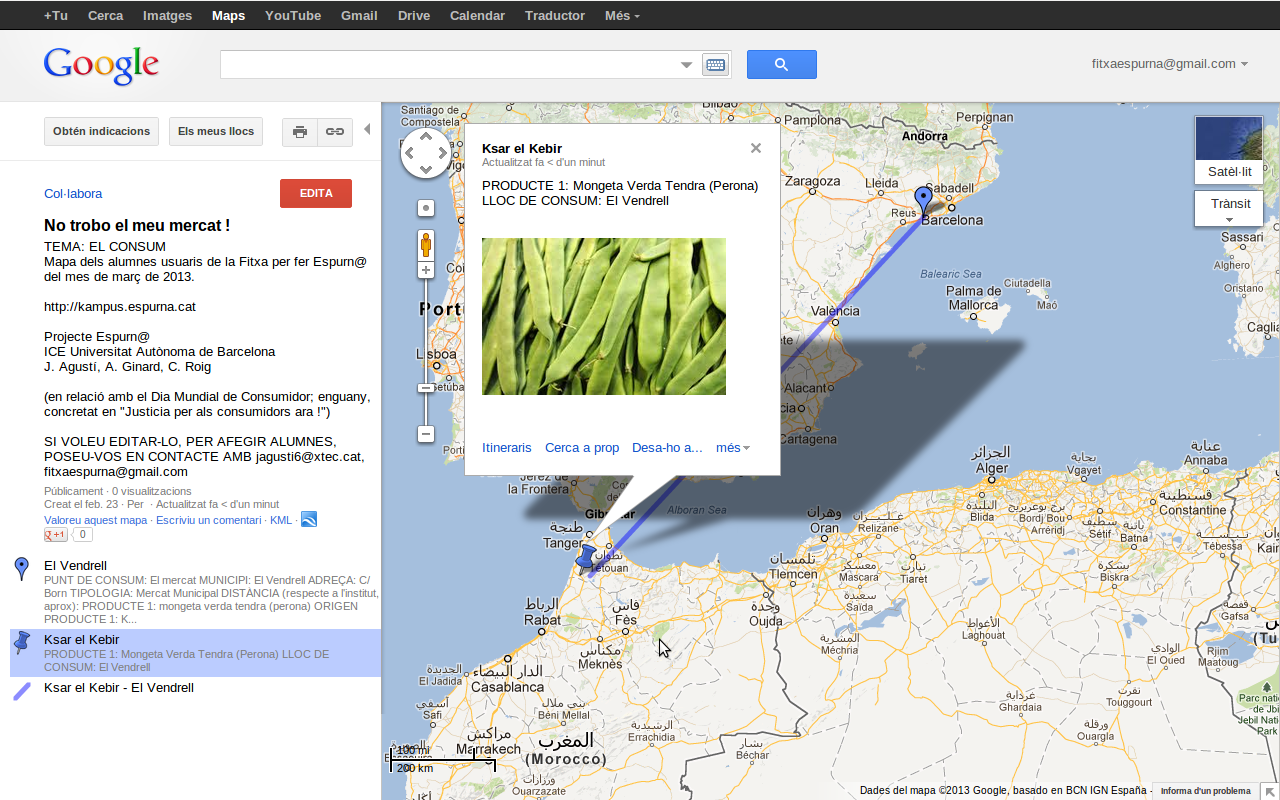
Task: Open the Més menu in top bar
Action: click(x=622, y=16)
